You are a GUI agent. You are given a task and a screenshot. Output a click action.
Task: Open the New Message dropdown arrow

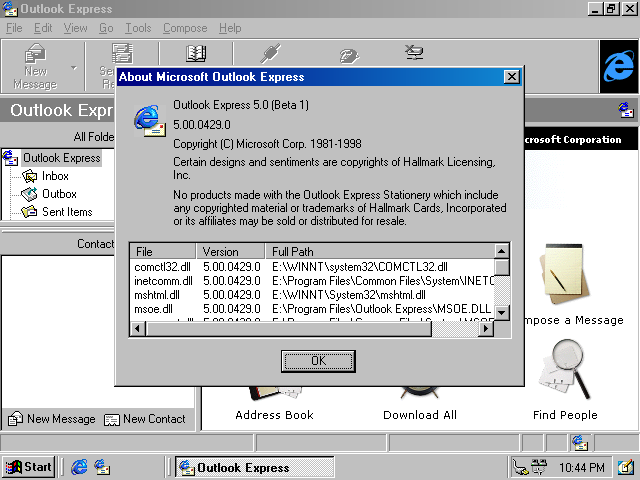pos(73,68)
